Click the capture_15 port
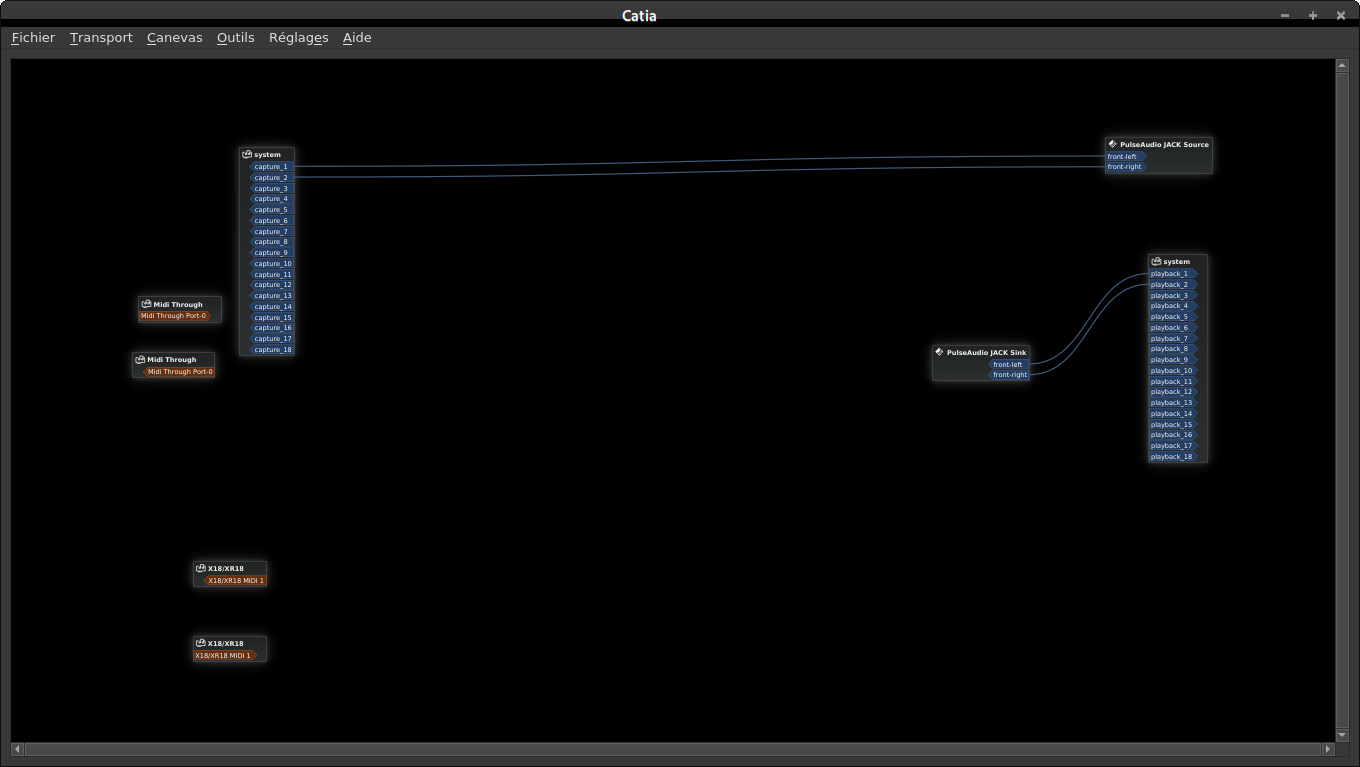The image size is (1360, 767). pos(271,318)
